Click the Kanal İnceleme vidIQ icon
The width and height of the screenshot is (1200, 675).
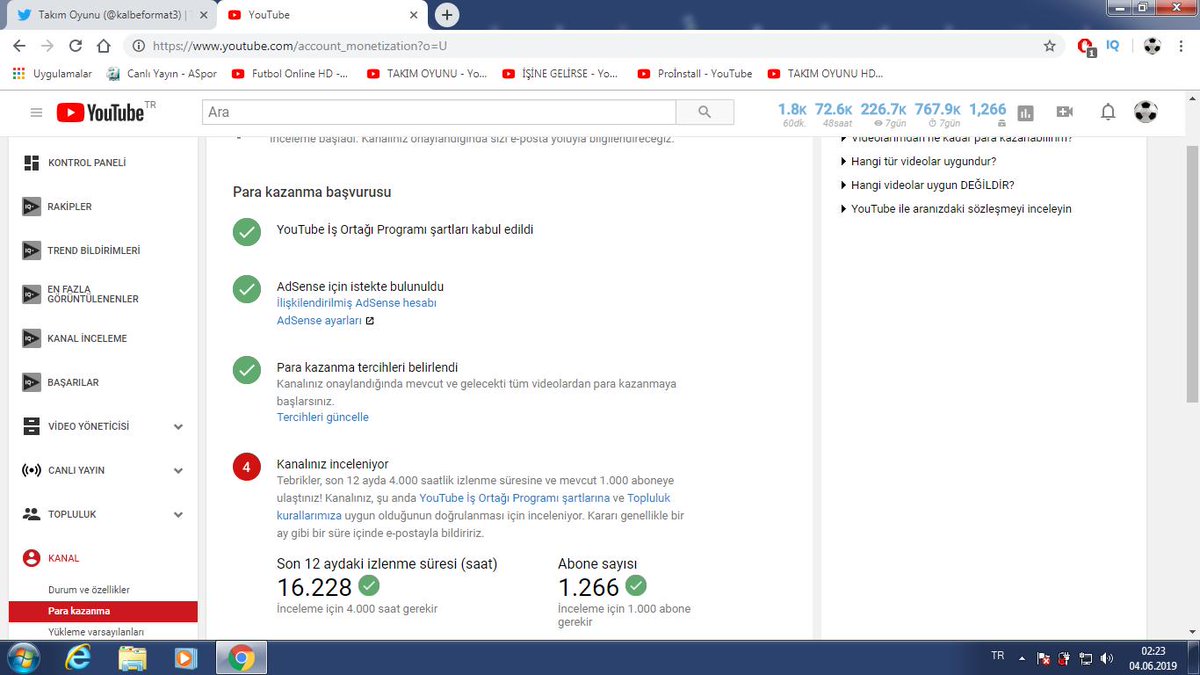click(31, 339)
